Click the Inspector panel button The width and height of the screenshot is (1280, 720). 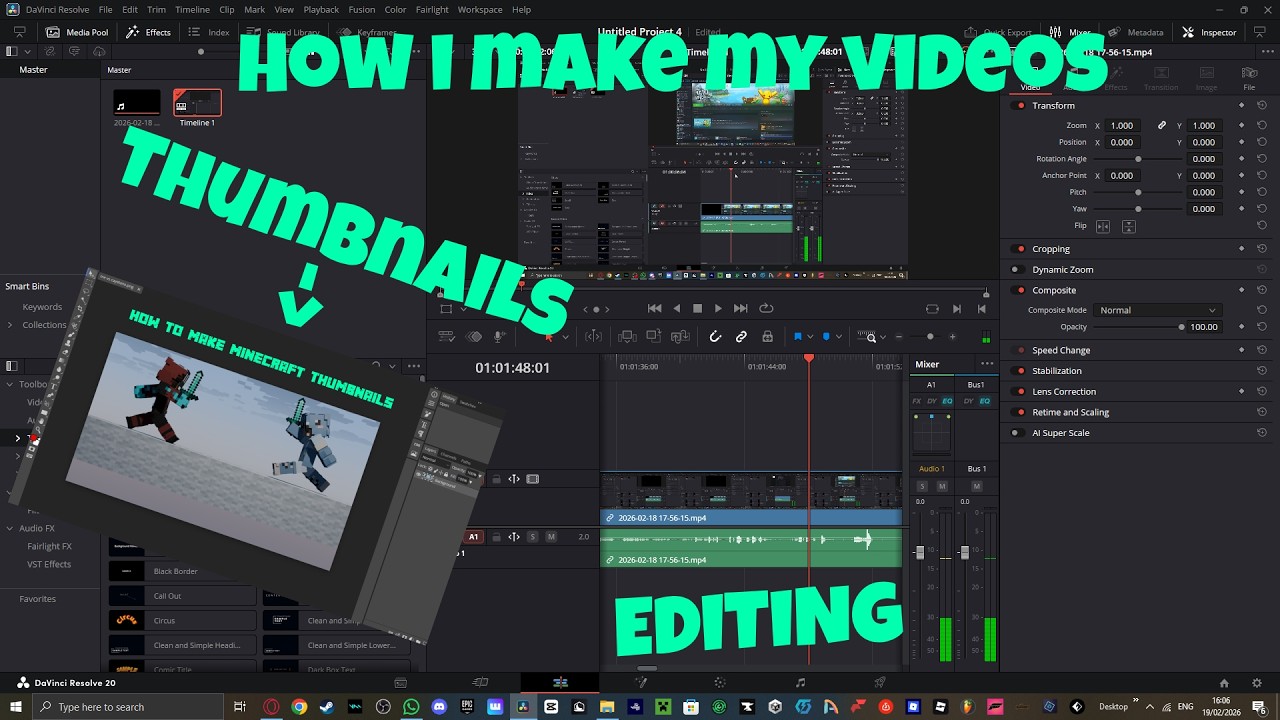[1209, 32]
